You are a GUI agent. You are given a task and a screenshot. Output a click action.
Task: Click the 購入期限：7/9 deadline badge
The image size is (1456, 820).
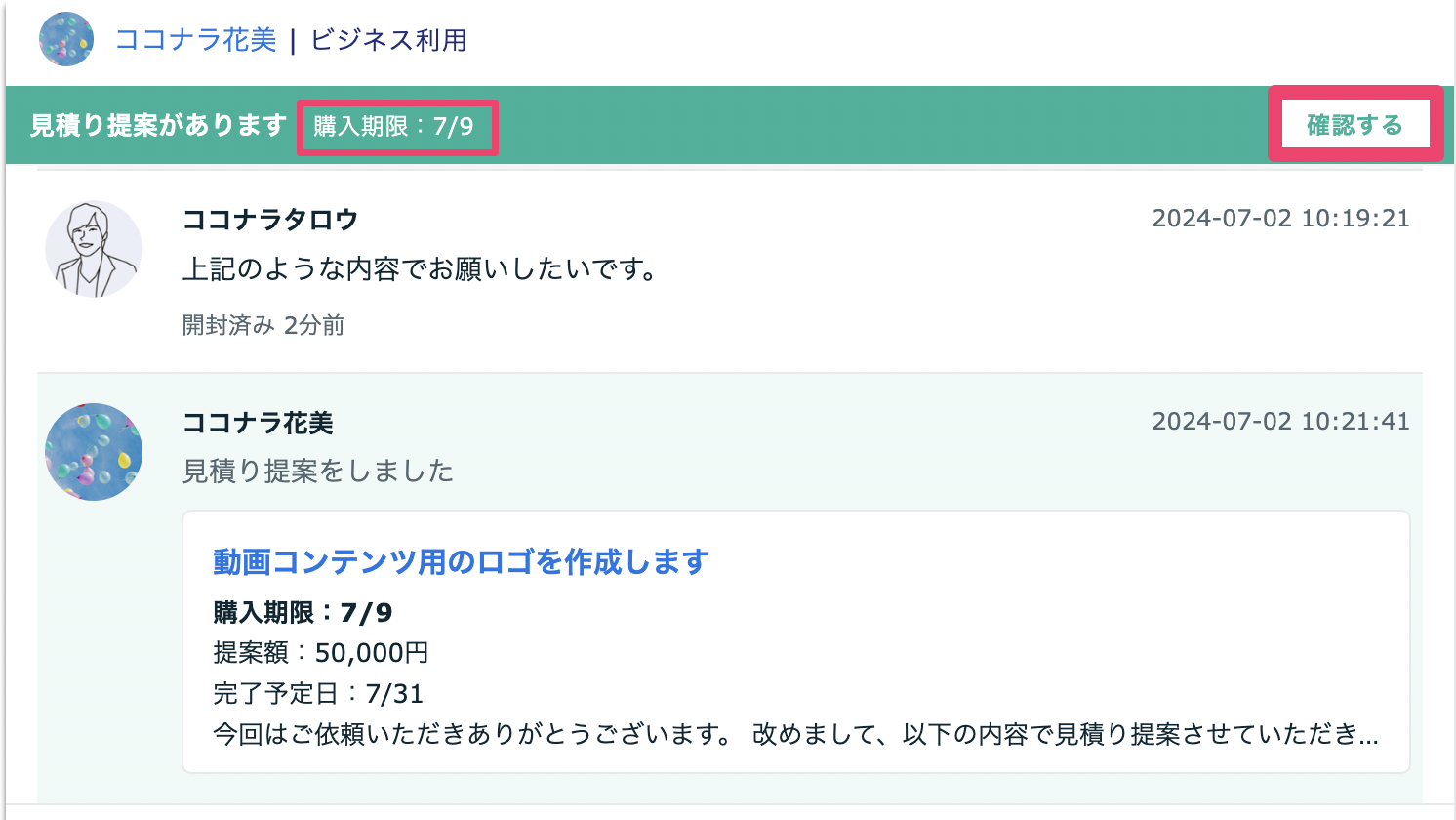pyautogui.click(x=397, y=127)
